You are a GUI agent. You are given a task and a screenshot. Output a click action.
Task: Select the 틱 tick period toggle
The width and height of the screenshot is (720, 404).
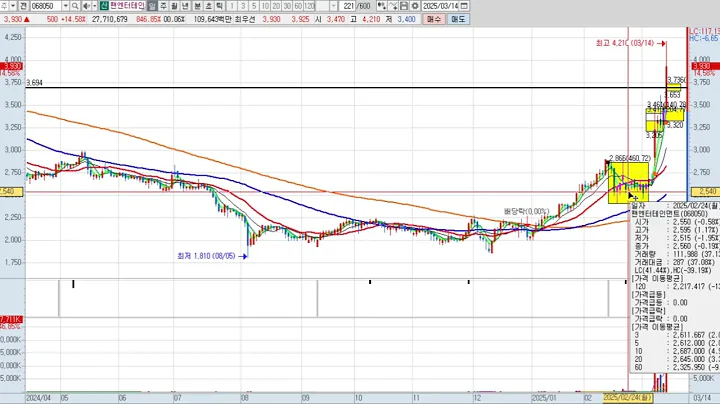coord(219,6)
